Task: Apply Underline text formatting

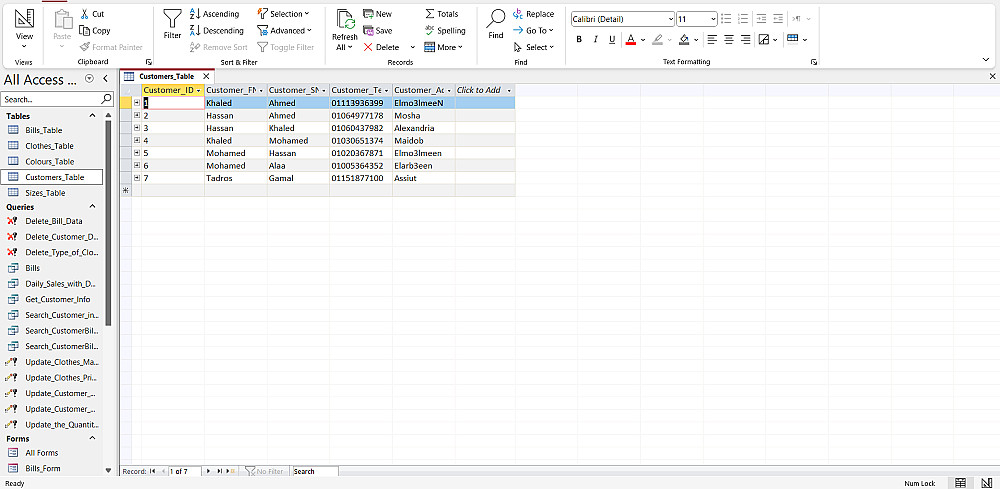Action: pos(612,40)
